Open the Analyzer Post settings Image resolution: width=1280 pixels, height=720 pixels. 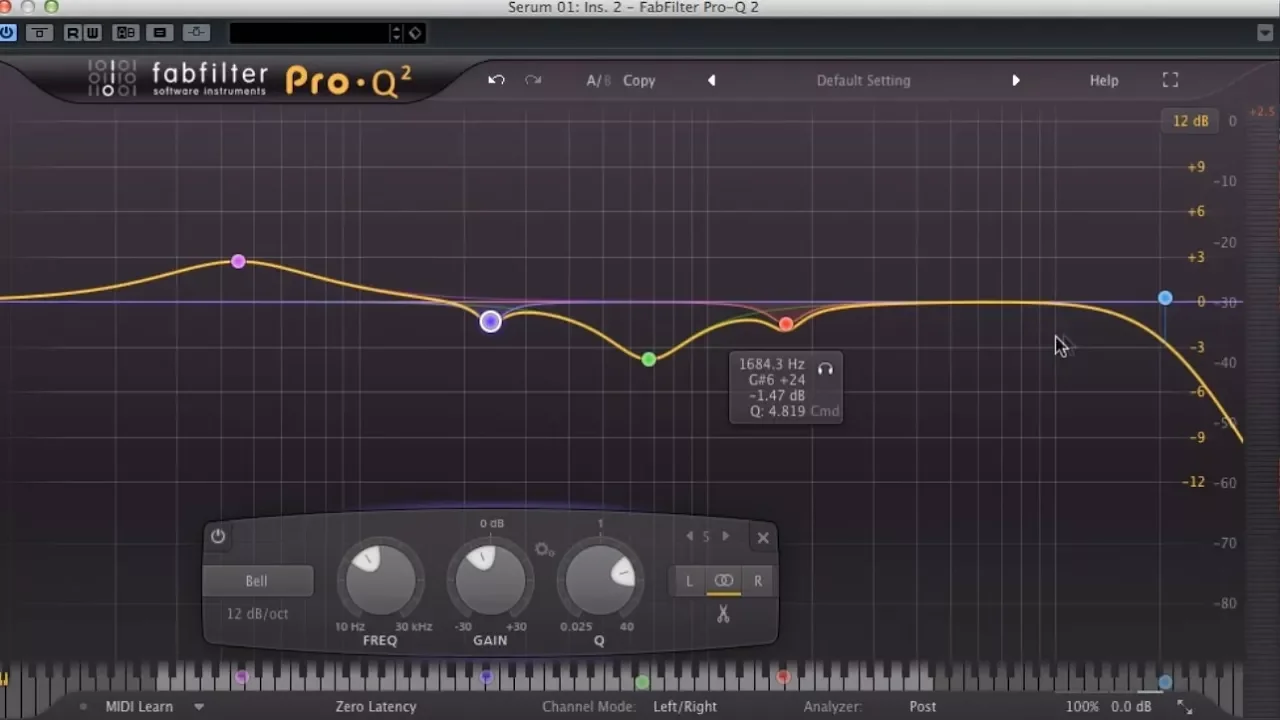click(923, 706)
